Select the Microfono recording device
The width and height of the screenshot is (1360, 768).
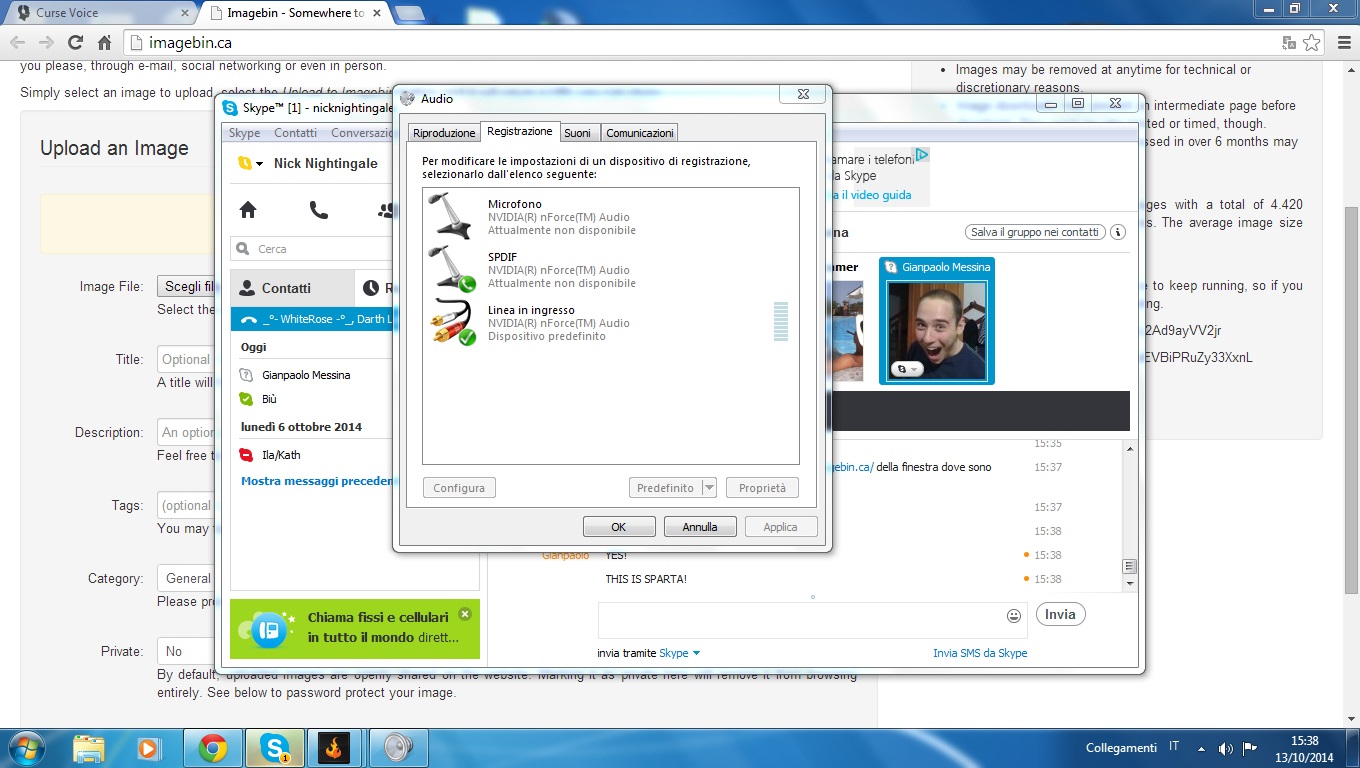(610, 216)
